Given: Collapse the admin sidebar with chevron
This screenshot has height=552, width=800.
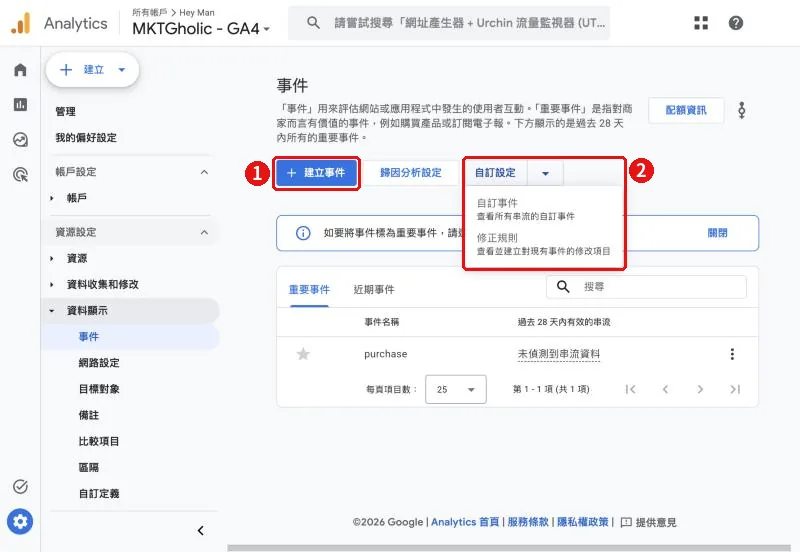Looking at the screenshot, I should 201,531.
